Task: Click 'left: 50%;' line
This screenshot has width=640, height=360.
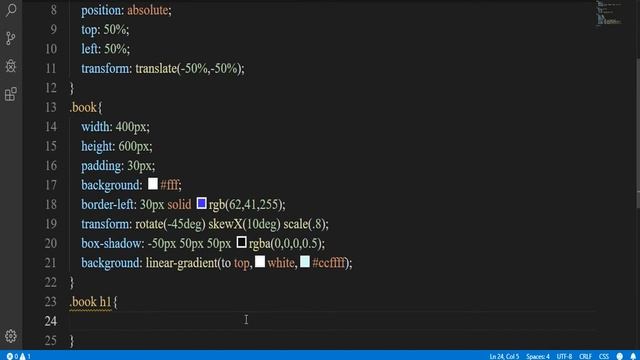Action: click(x=105, y=49)
